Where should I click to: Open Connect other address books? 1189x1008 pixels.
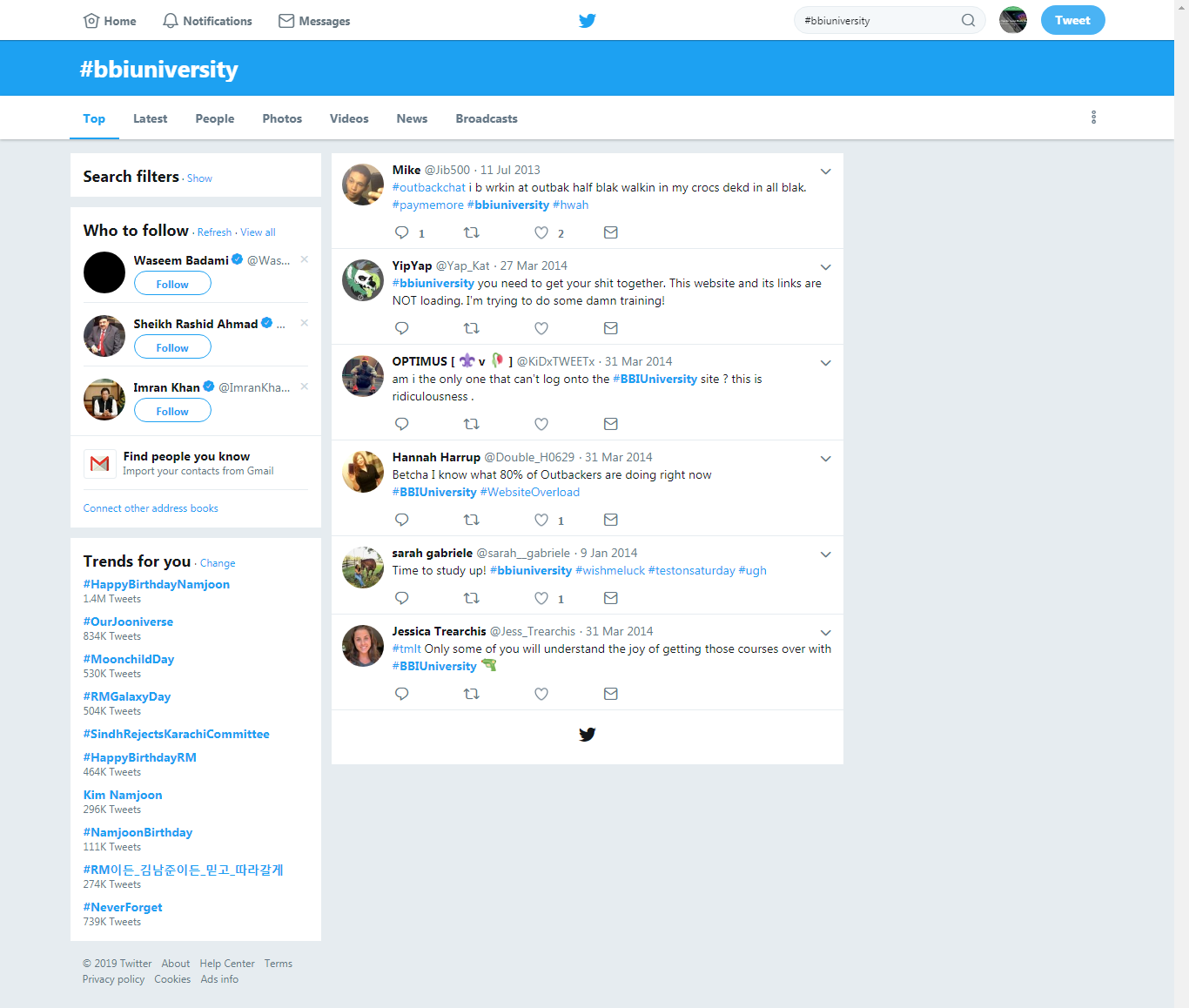(x=151, y=508)
